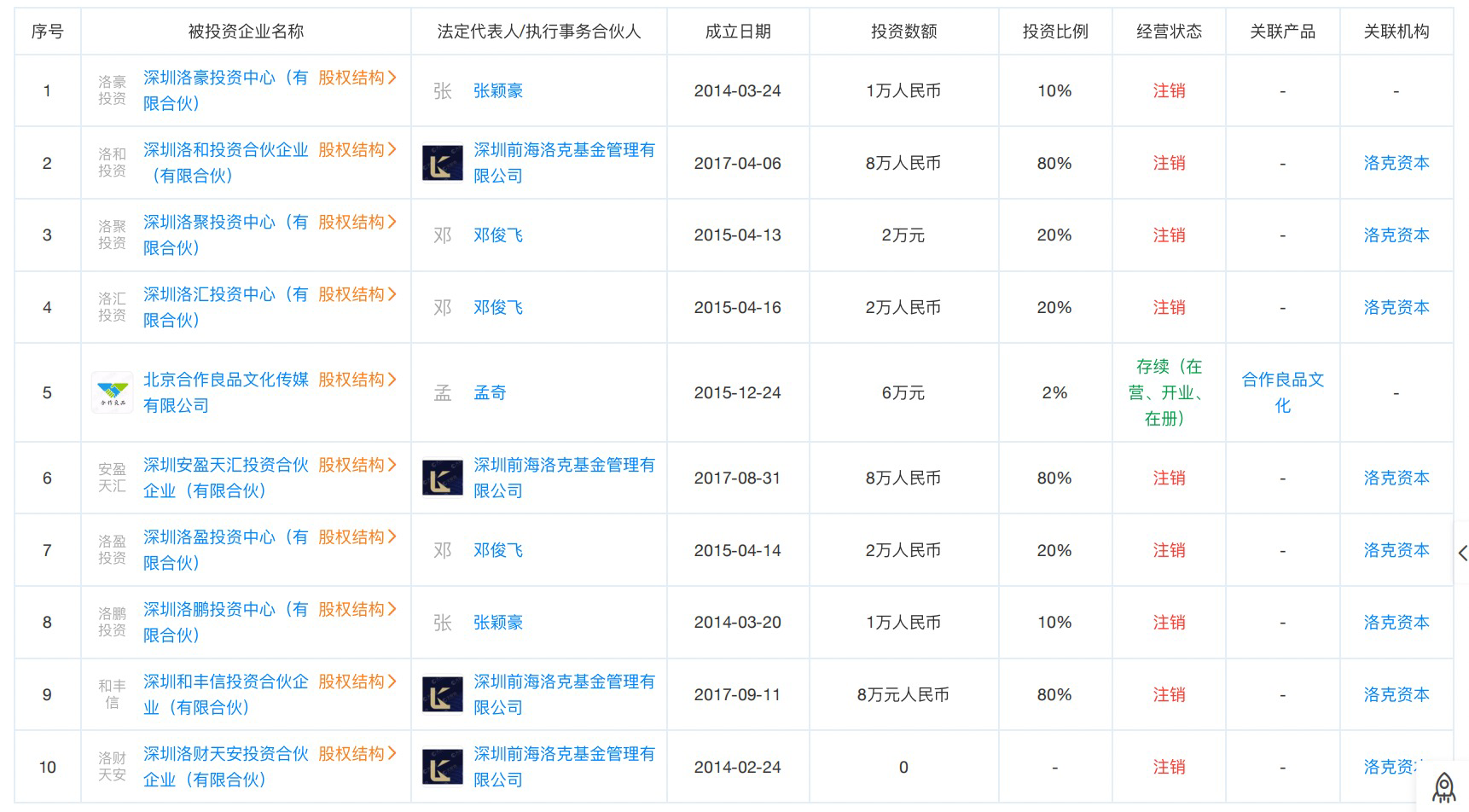The width and height of the screenshot is (1469, 812).
Task: Open company 深圳洛财天安投资合伙企业
Action: 226,767
